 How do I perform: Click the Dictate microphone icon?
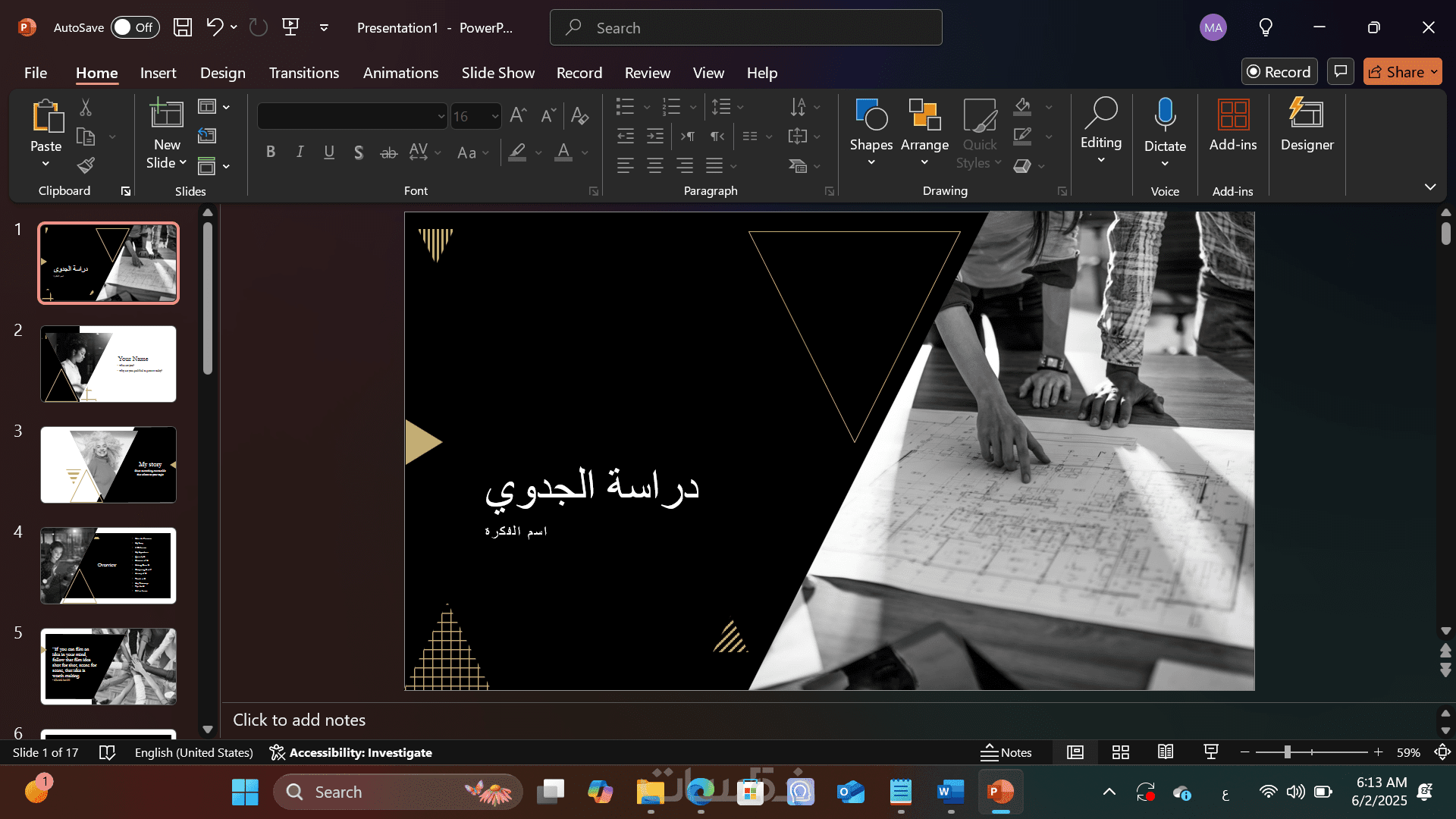pyautogui.click(x=1164, y=116)
